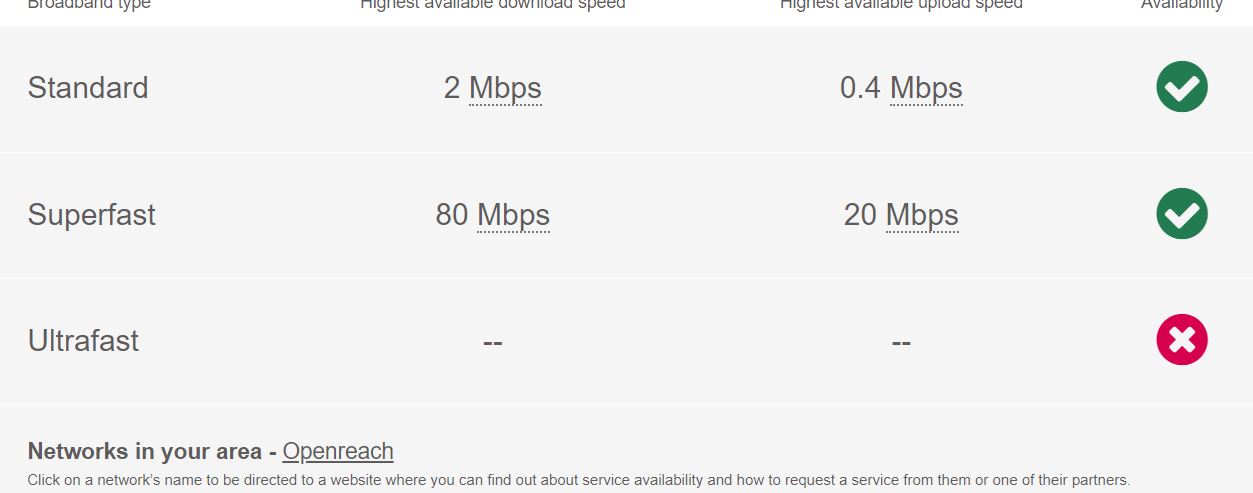The height and width of the screenshot is (493, 1253).
Task: Click the Mbps abbreviation beside 0.4 upload
Action: point(926,88)
